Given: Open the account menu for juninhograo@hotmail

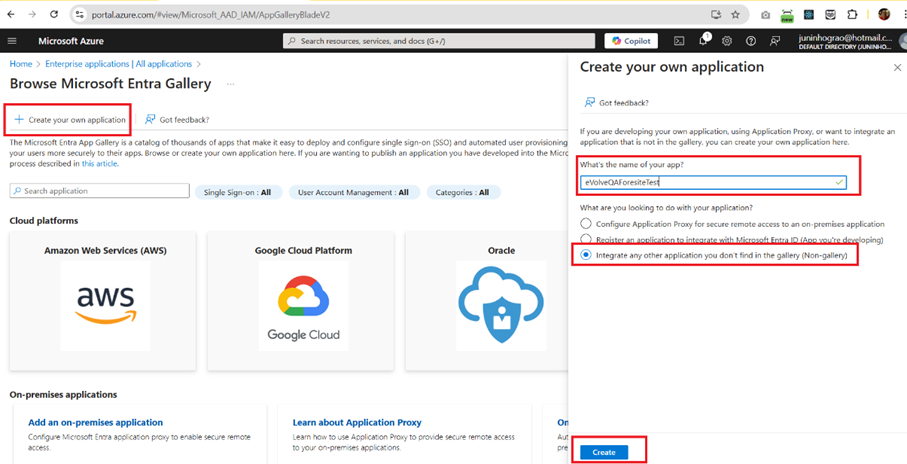Looking at the screenshot, I should coord(847,41).
